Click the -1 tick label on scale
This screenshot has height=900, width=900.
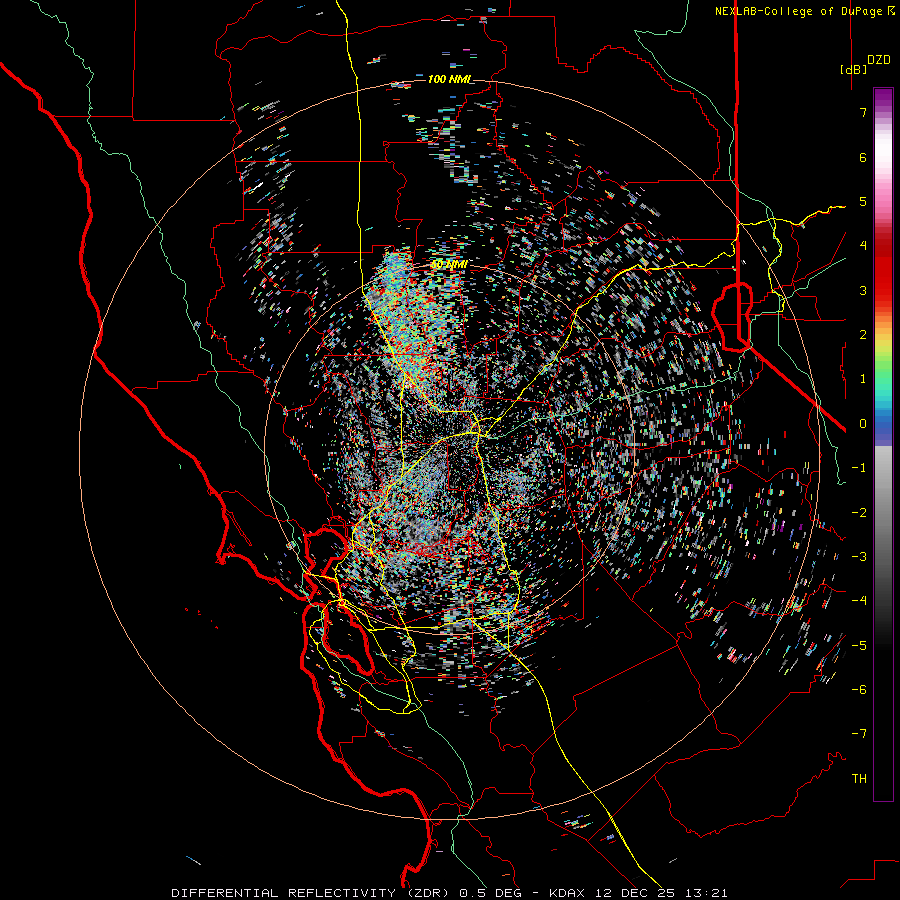pyautogui.click(x=859, y=468)
